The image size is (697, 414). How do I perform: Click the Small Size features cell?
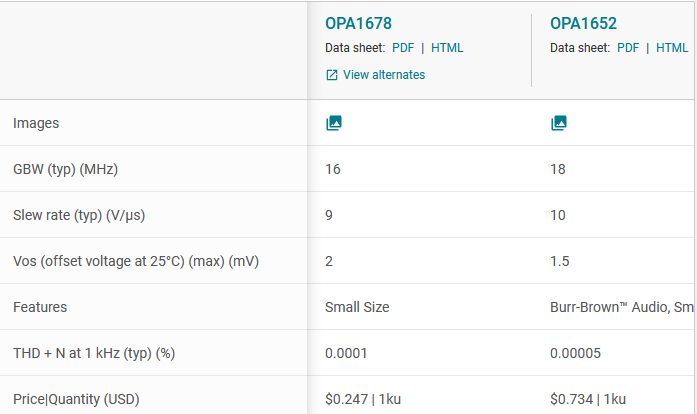click(357, 307)
